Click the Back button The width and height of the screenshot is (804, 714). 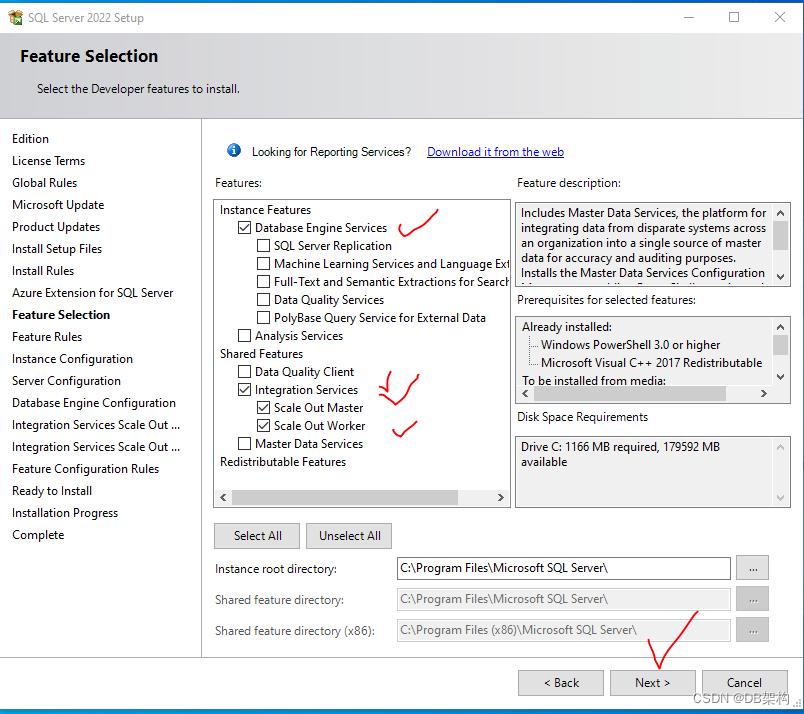click(x=561, y=683)
